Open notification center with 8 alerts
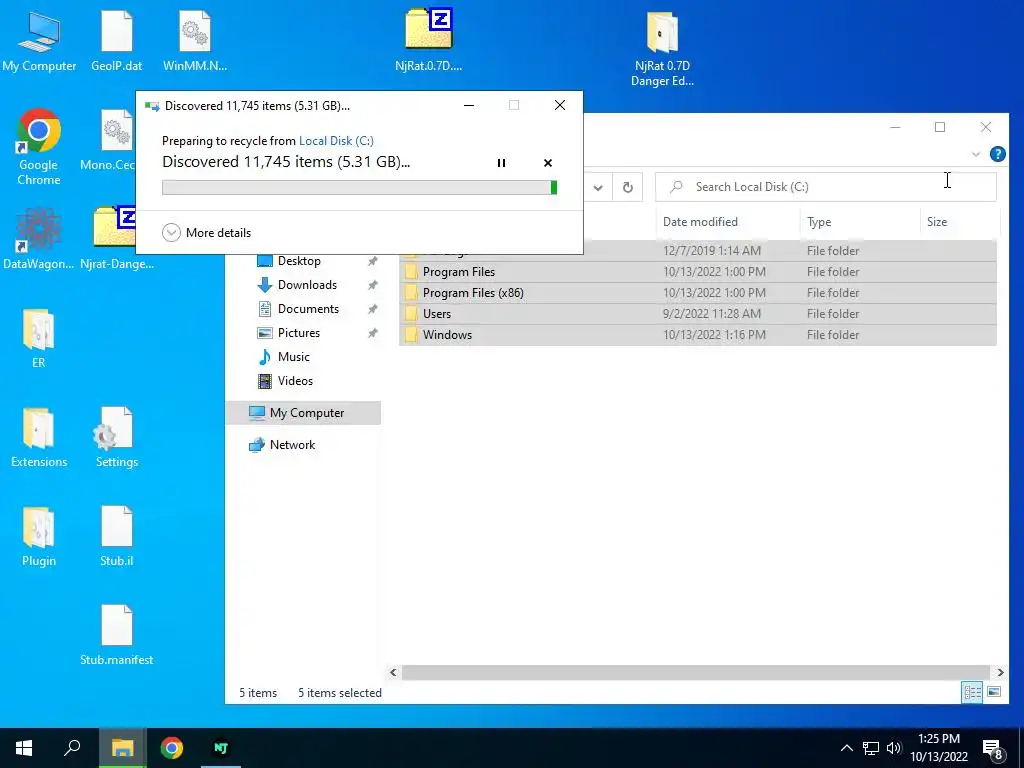The height and width of the screenshot is (768, 1024). tap(993, 750)
